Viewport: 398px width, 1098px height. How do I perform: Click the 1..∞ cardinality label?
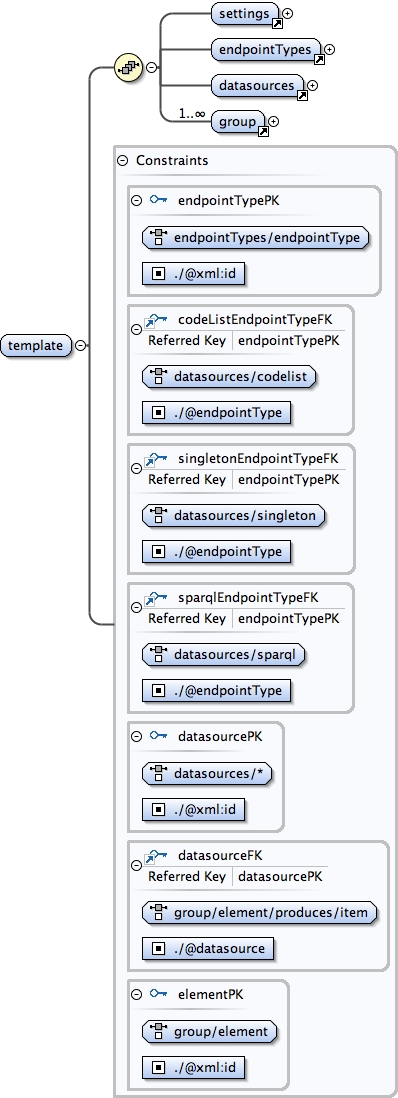coord(191,113)
